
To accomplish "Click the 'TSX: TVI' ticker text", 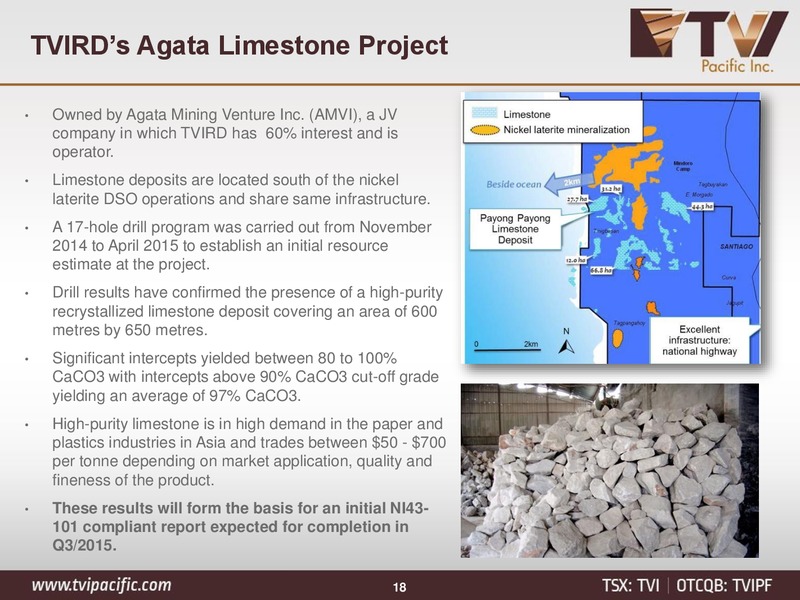I will click(x=631, y=585).
